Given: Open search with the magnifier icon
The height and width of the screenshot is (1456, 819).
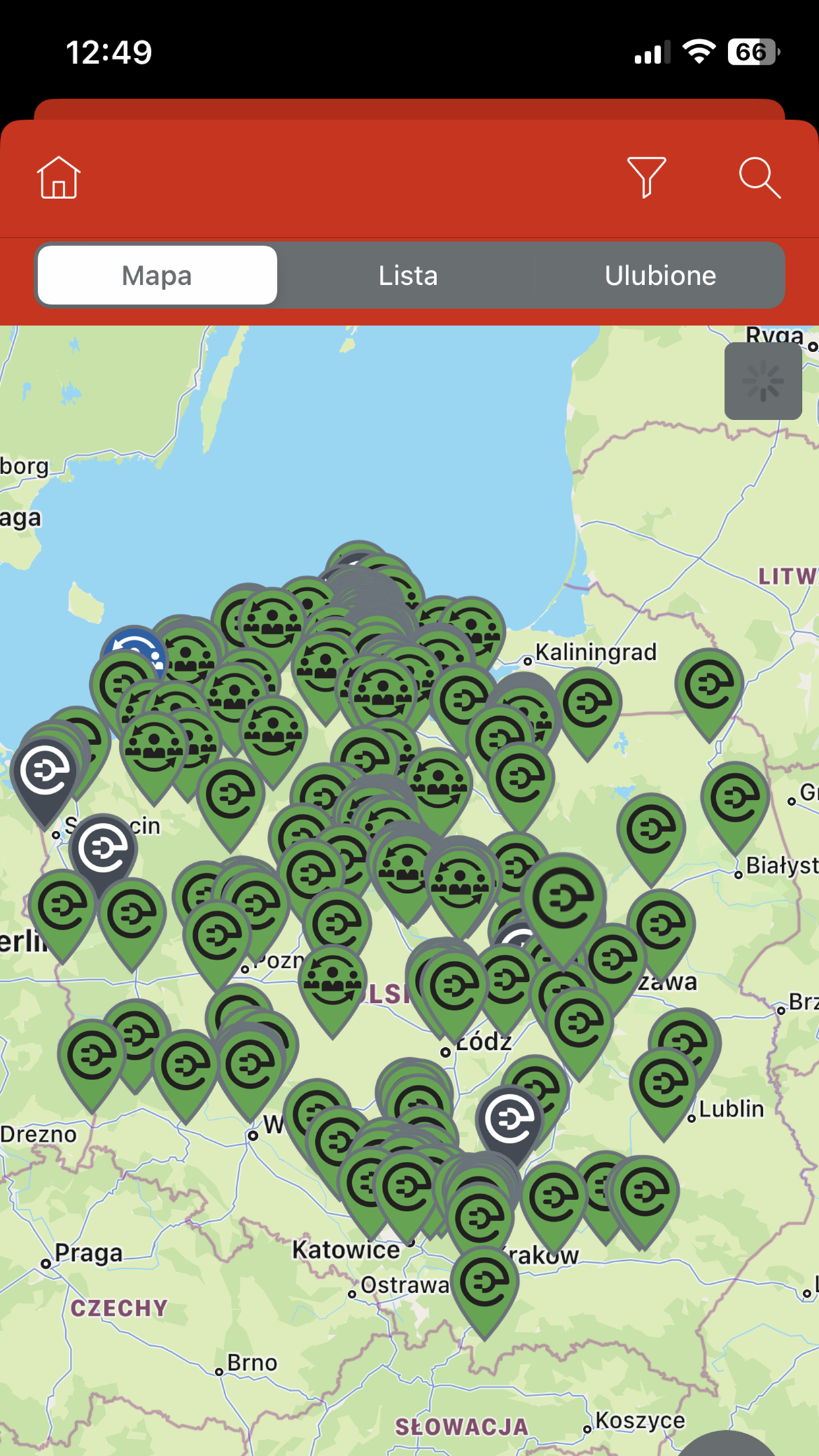Looking at the screenshot, I should coord(760,177).
